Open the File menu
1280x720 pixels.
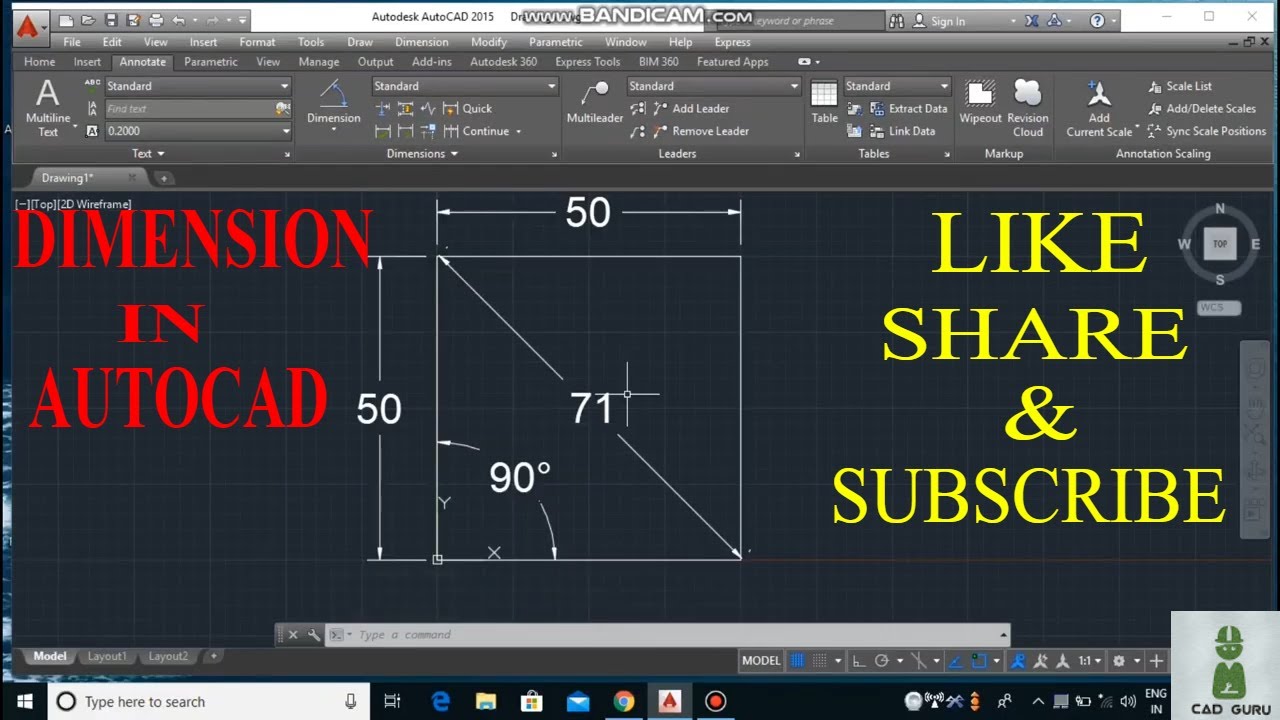coord(72,42)
